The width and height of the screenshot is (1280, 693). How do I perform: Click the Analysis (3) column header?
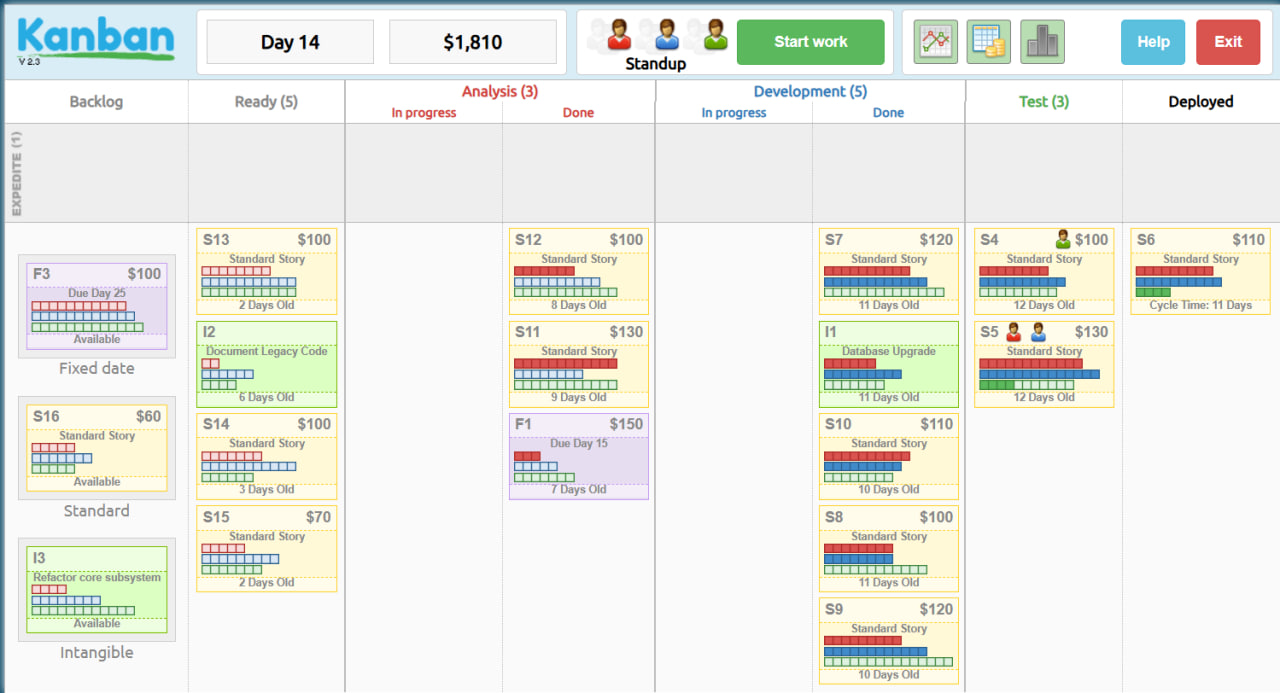499,92
